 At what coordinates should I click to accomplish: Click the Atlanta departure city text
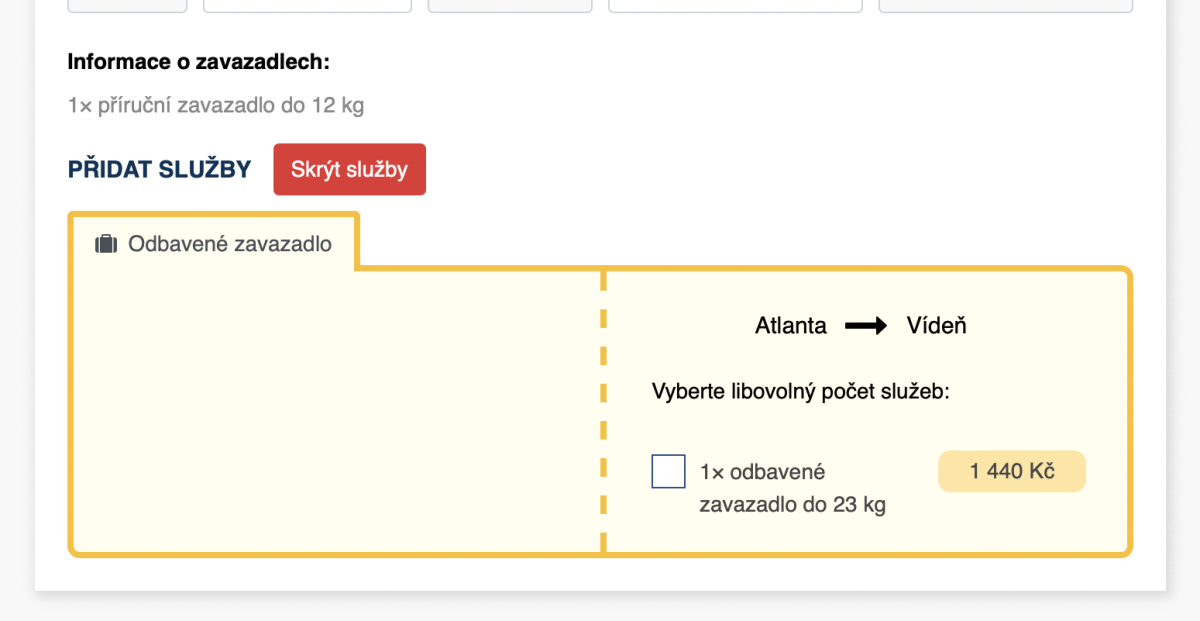click(790, 326)
